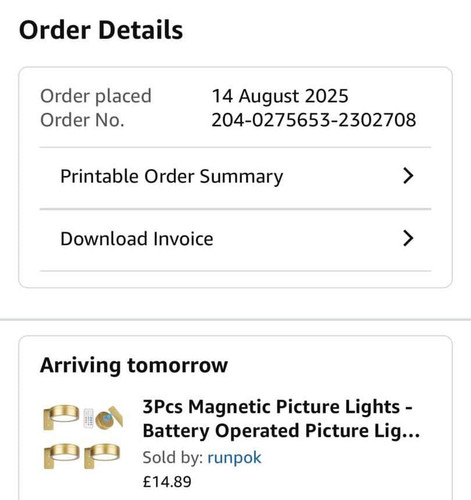Select the Download Invoice row
The height and width of the screenshot is (500, 471).
235,239
